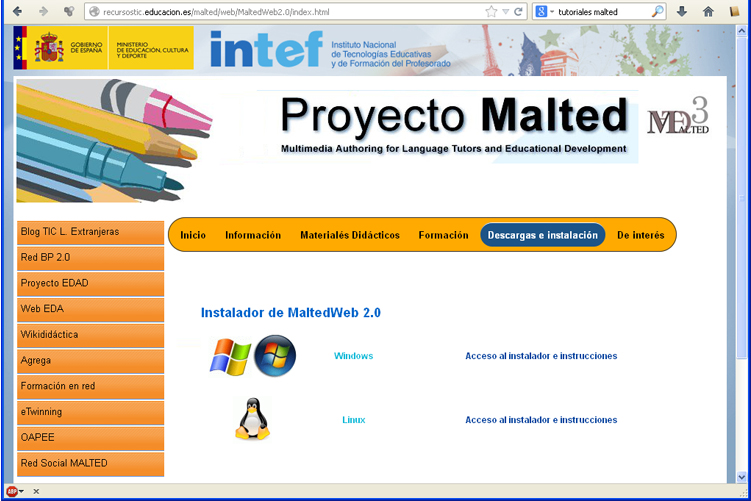The image size is (751, 501).
Task: Open Blog TIC L. Extranjeras sidebar link
Action: pyautogui.click(x=91, y=232)
